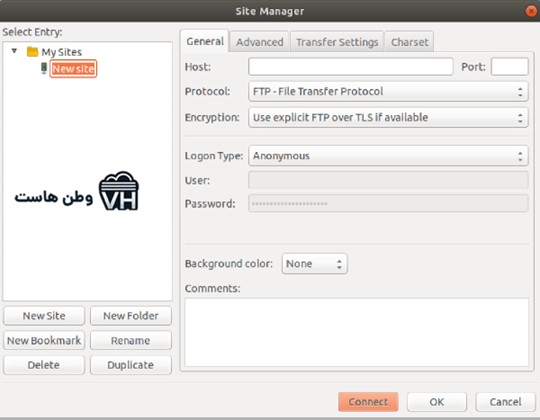This screenshot has height=420, width=540.
Task: Click the New Folder button
Action: tap(131, 316)
